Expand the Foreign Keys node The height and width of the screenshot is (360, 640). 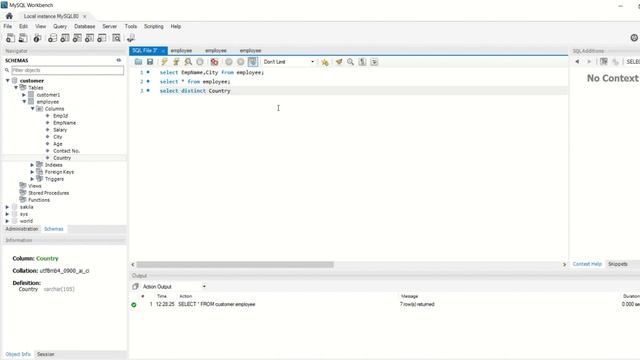pyautogui.click(x=32, y=172)
